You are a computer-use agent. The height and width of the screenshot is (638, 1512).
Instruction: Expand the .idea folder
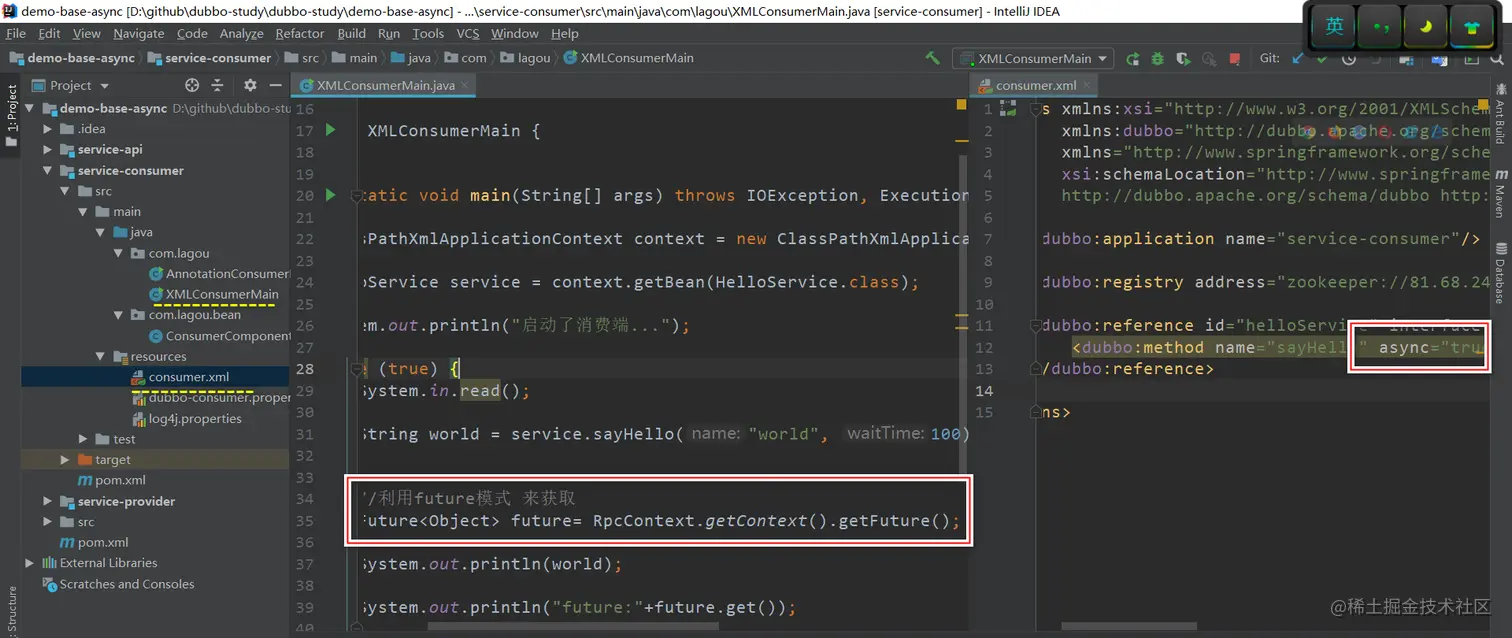pos(47,129)
